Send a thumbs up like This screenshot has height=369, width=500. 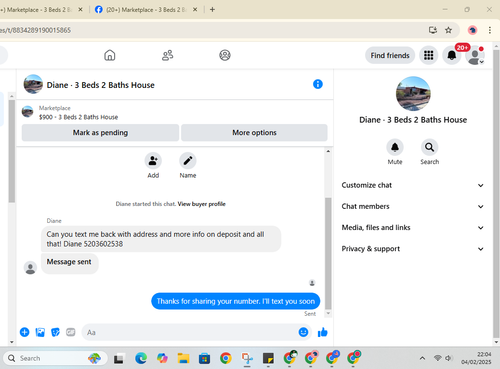point(322,332)
